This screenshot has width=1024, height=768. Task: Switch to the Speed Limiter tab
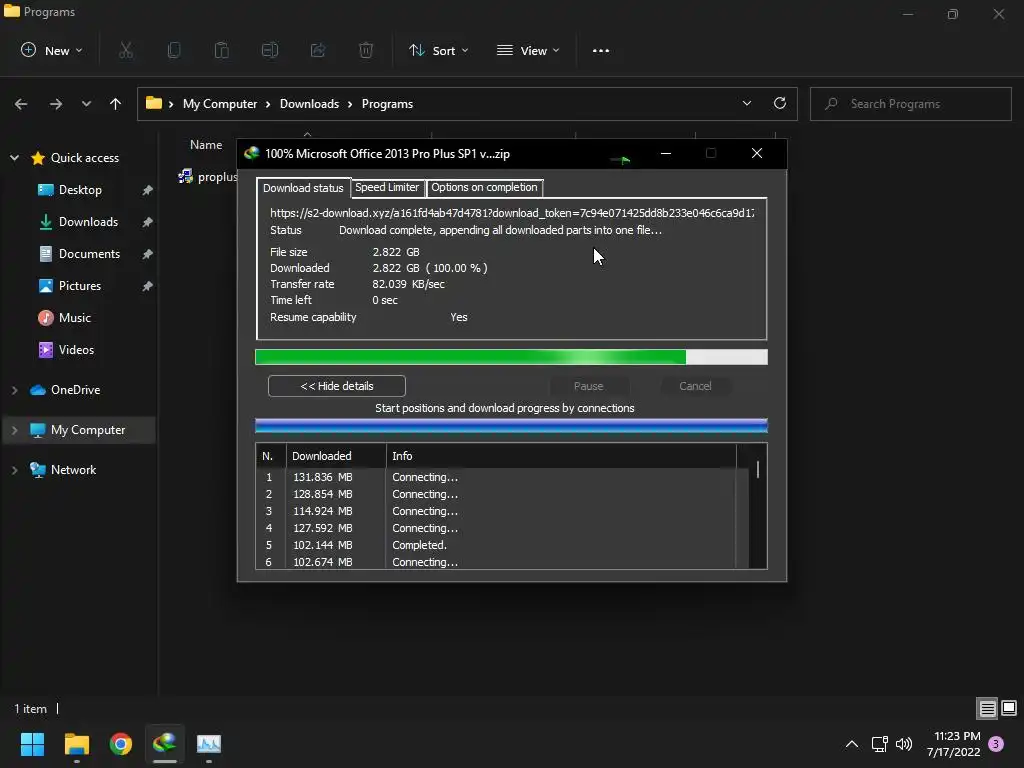[387, 187]
